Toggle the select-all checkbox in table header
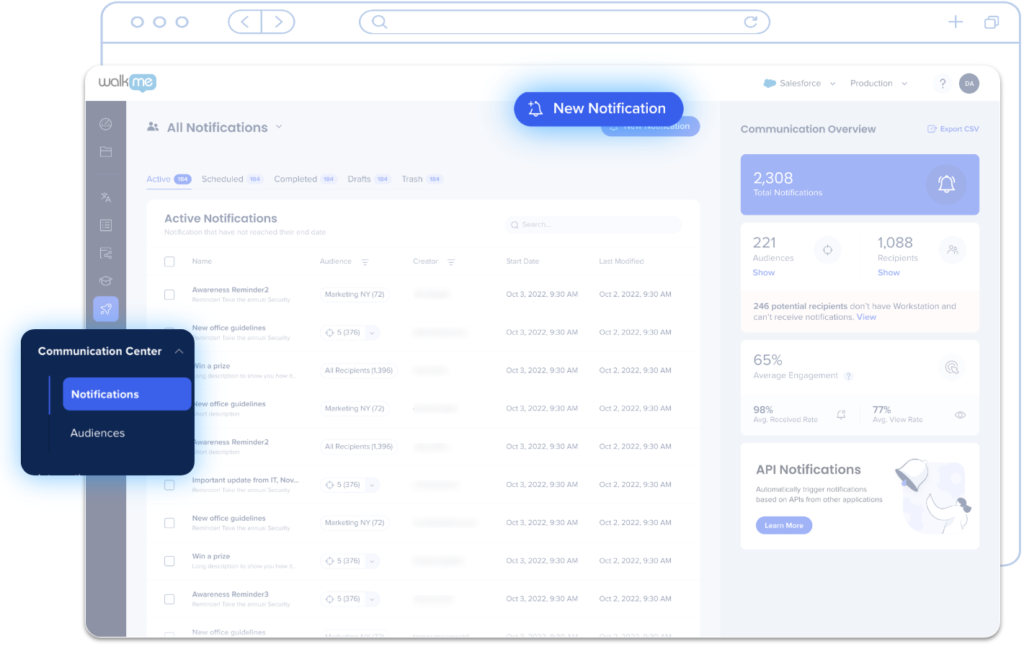 (169, 261)
